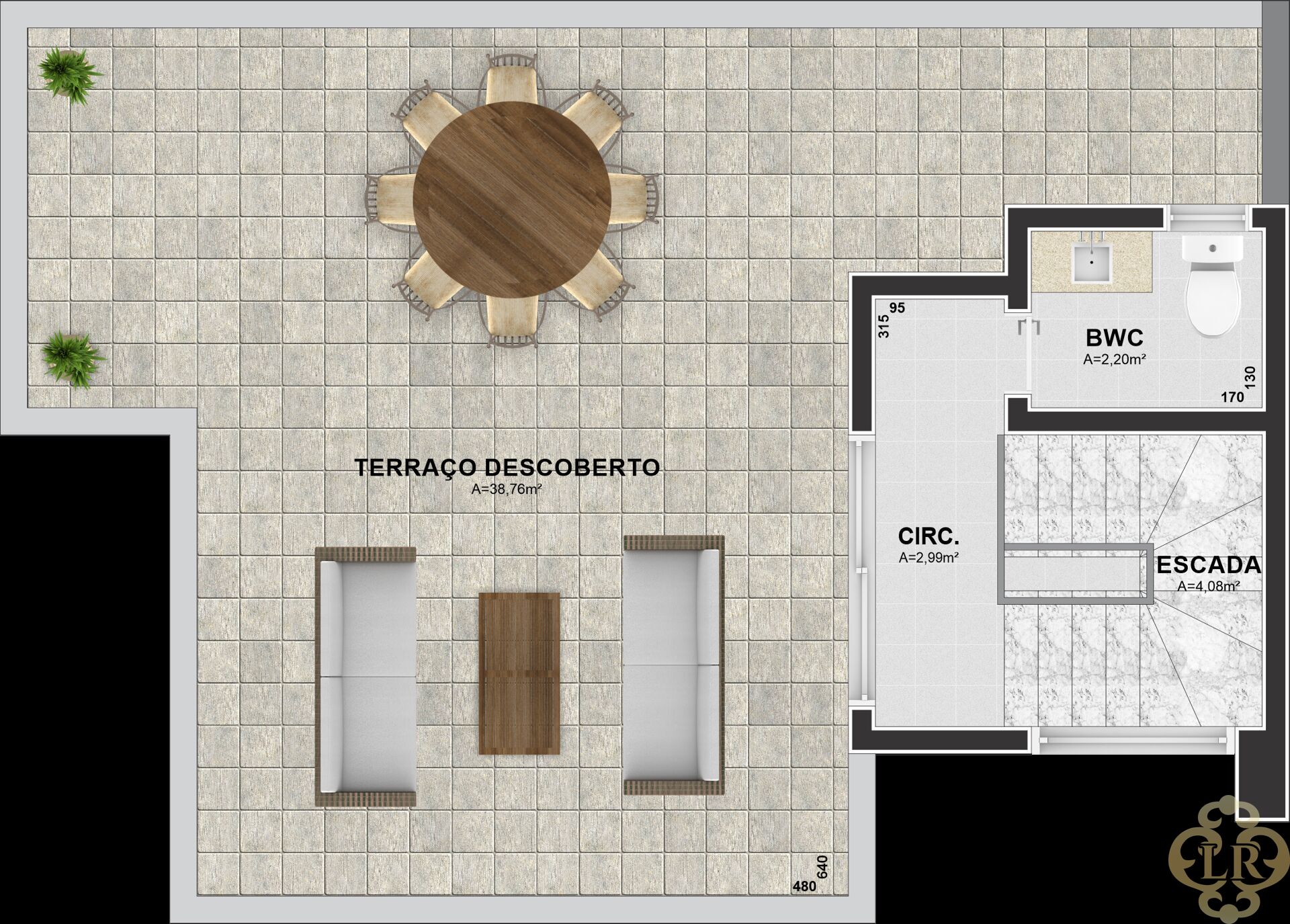This screenshot has height=924, width=1290.
Task: Click the chair at bottom of round table
Action: 512,321
